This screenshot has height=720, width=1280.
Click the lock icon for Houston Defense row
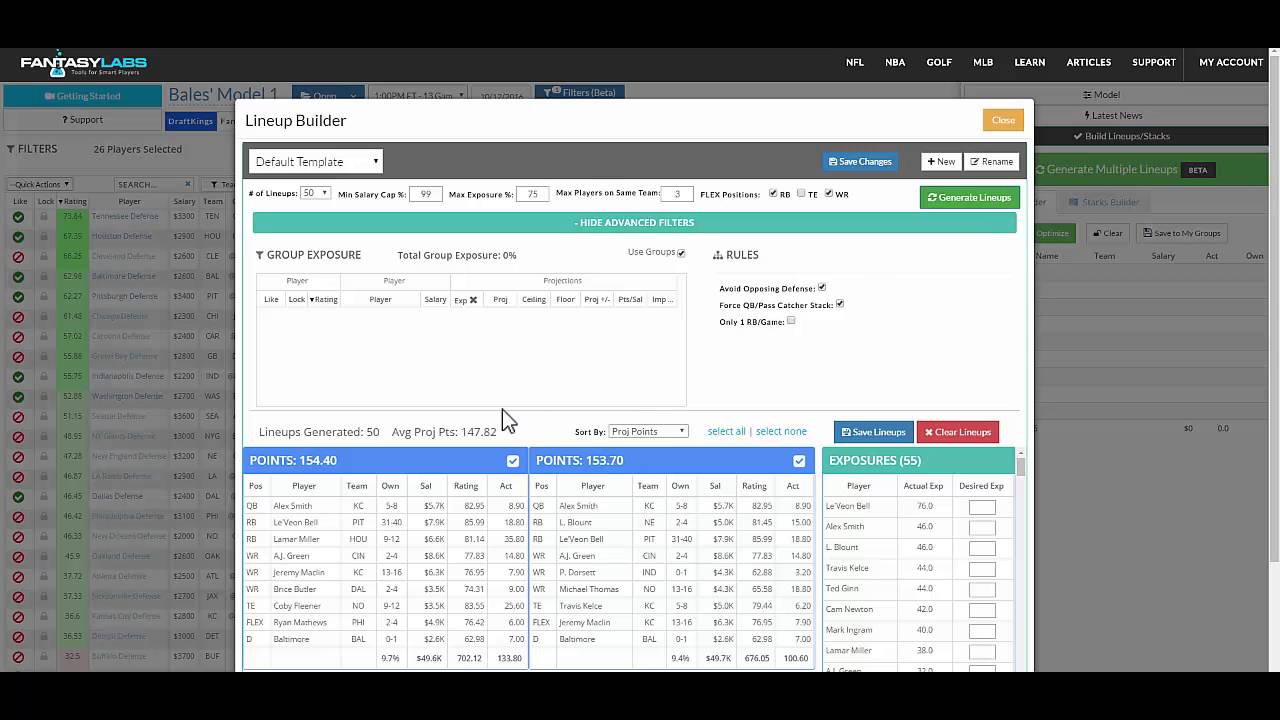tap(44, 236)
